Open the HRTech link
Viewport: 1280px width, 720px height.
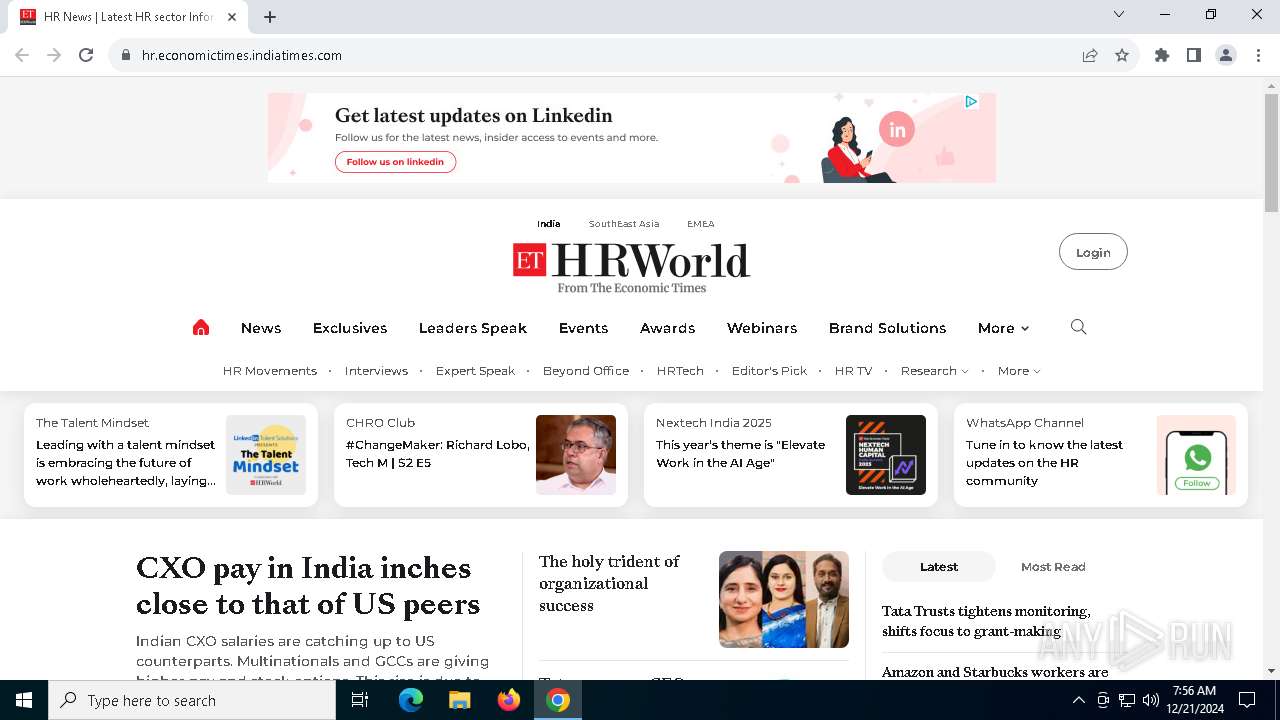click(680, 371)
